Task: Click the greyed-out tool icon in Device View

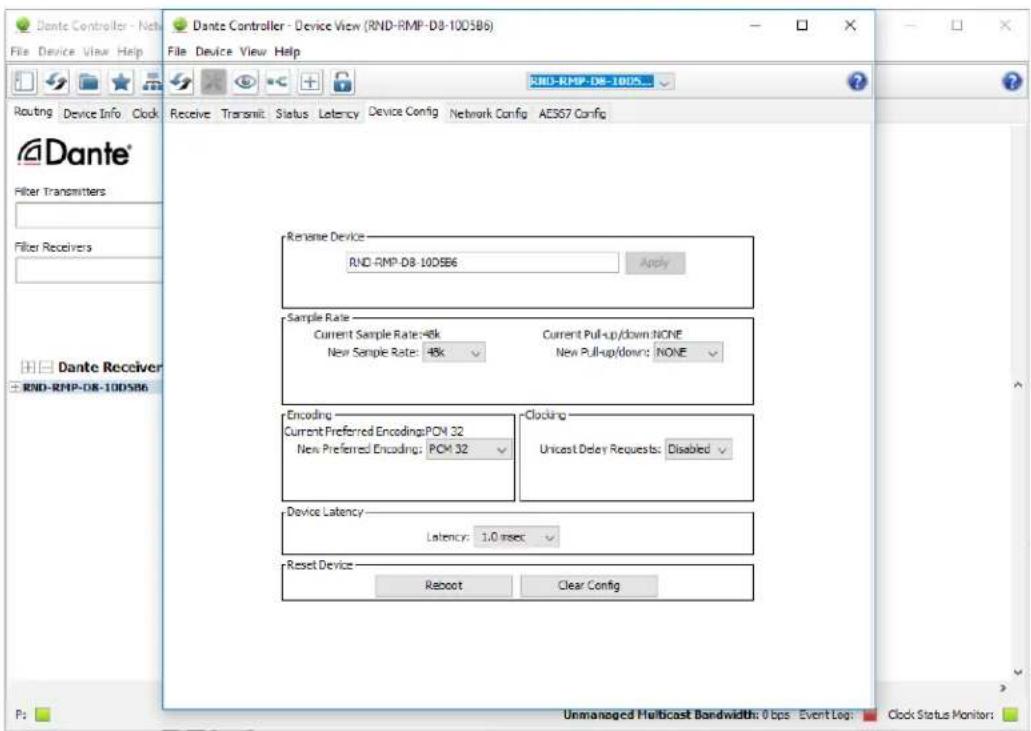Action: point(213,82)
